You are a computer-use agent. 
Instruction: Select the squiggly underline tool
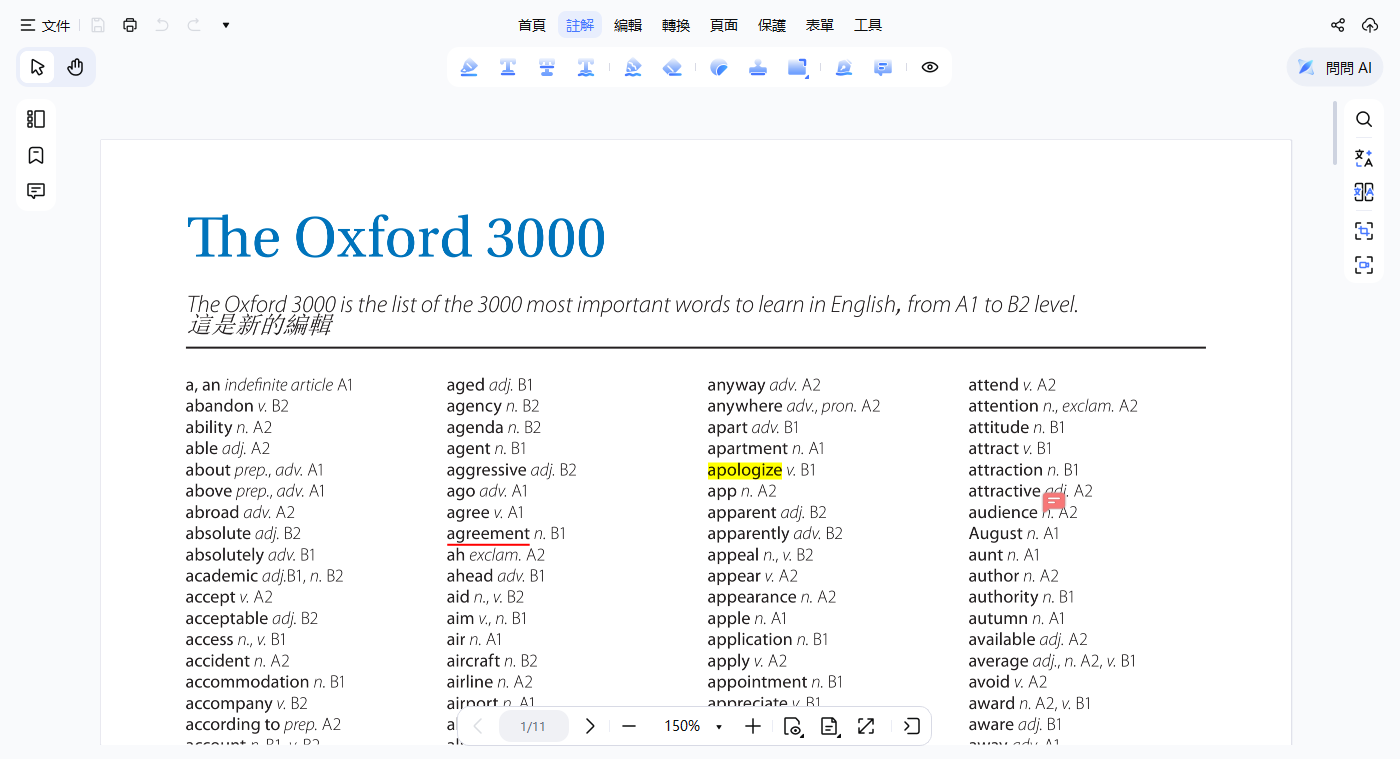click(x=586, y=67)
